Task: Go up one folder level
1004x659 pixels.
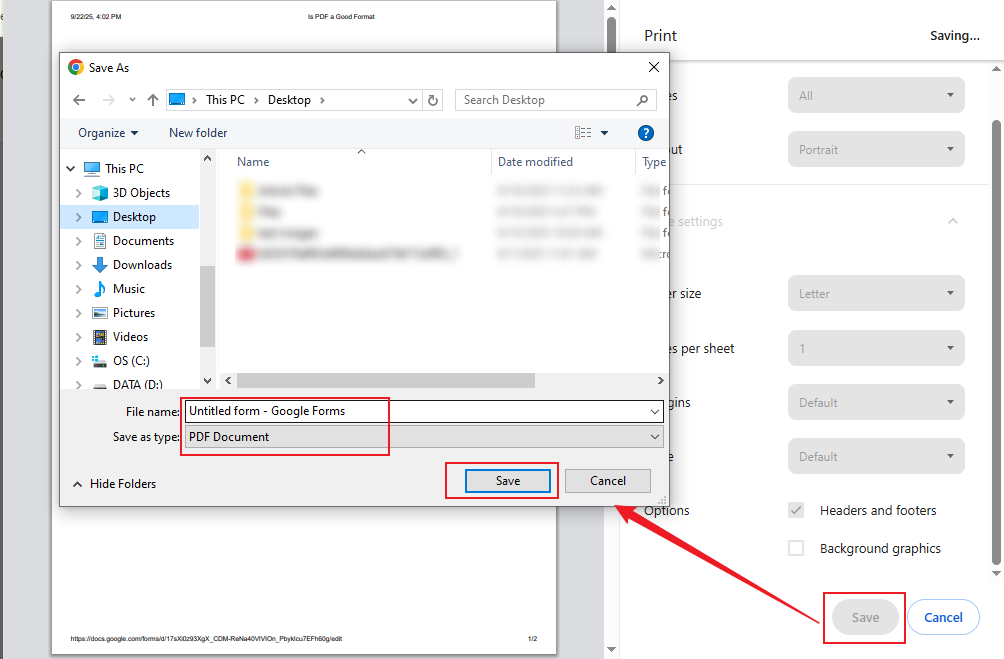Action: point(151,99)
